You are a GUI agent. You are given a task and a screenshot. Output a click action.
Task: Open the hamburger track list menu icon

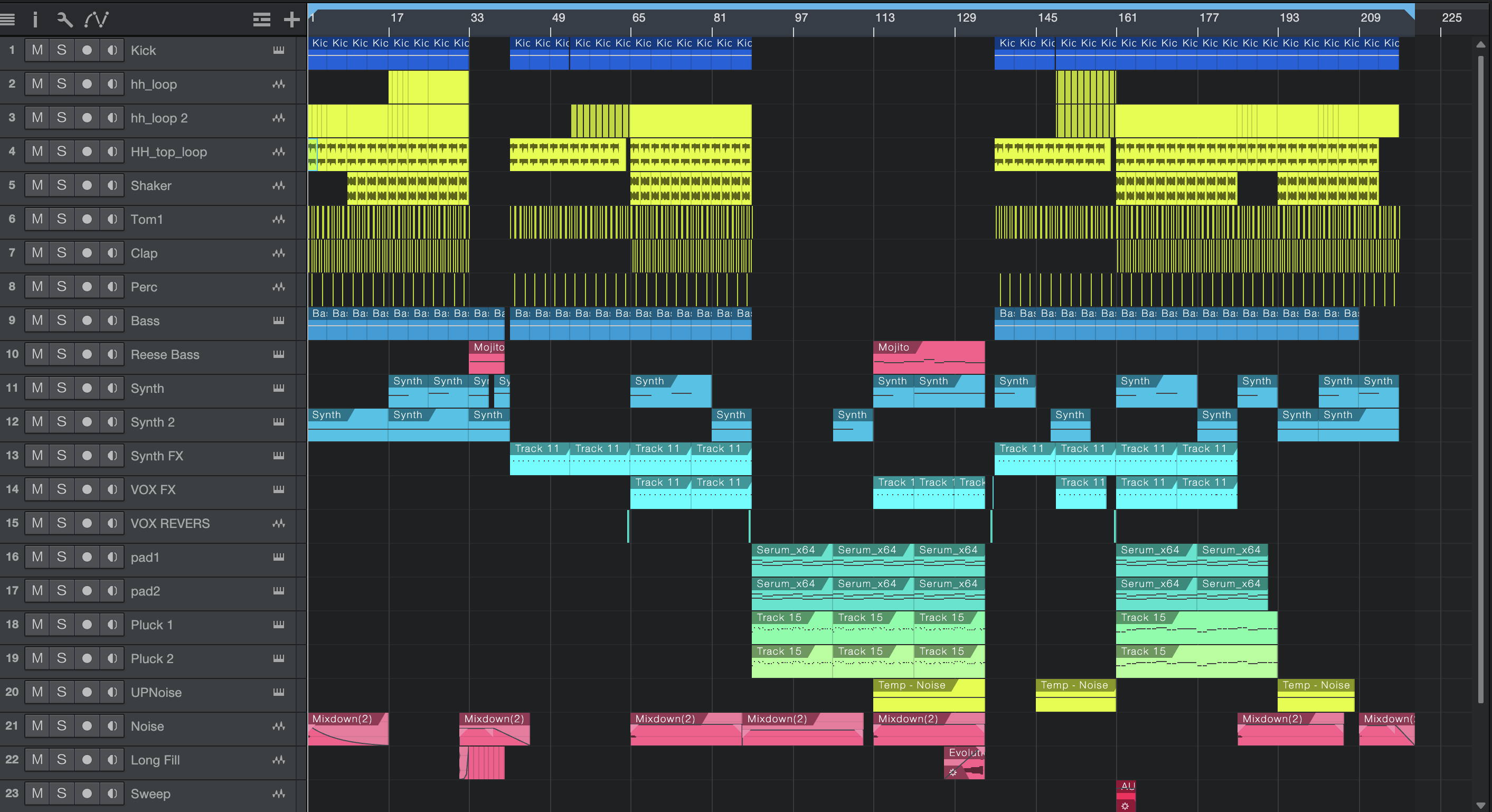click(7, 20)
